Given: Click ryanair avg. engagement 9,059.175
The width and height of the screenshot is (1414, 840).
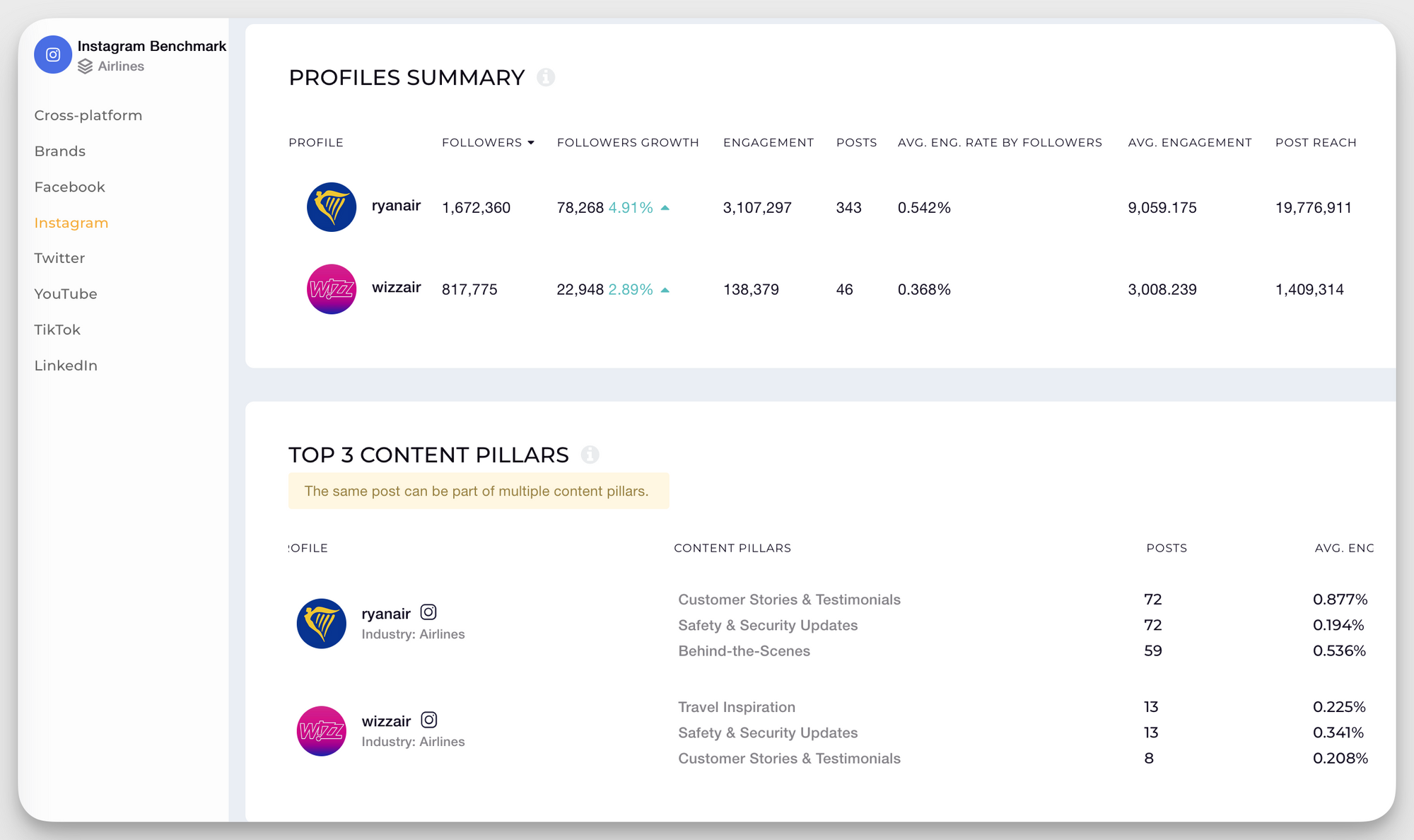Looking at the screenshot, I should [1162, 208].
